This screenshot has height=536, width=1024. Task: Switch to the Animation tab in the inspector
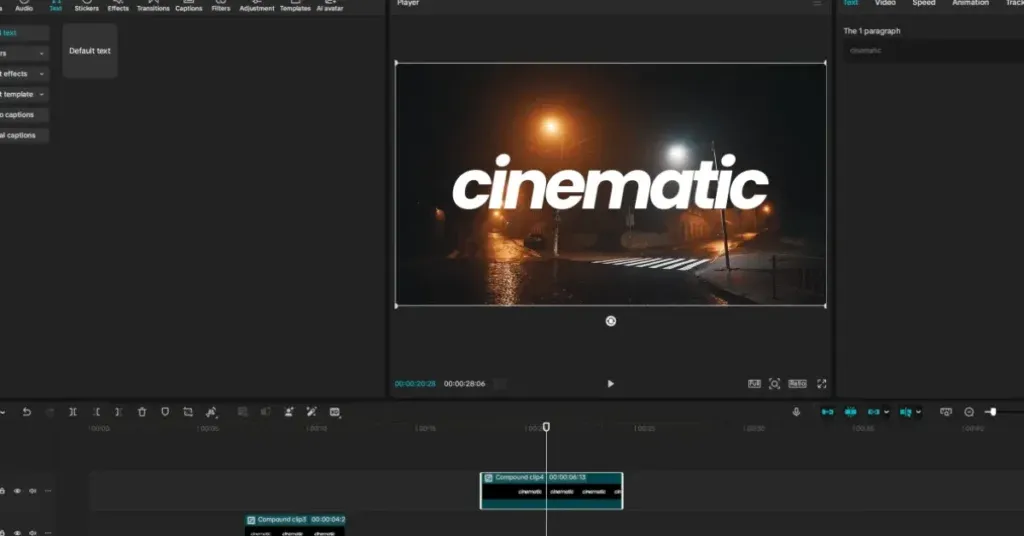tap(970, 4)
